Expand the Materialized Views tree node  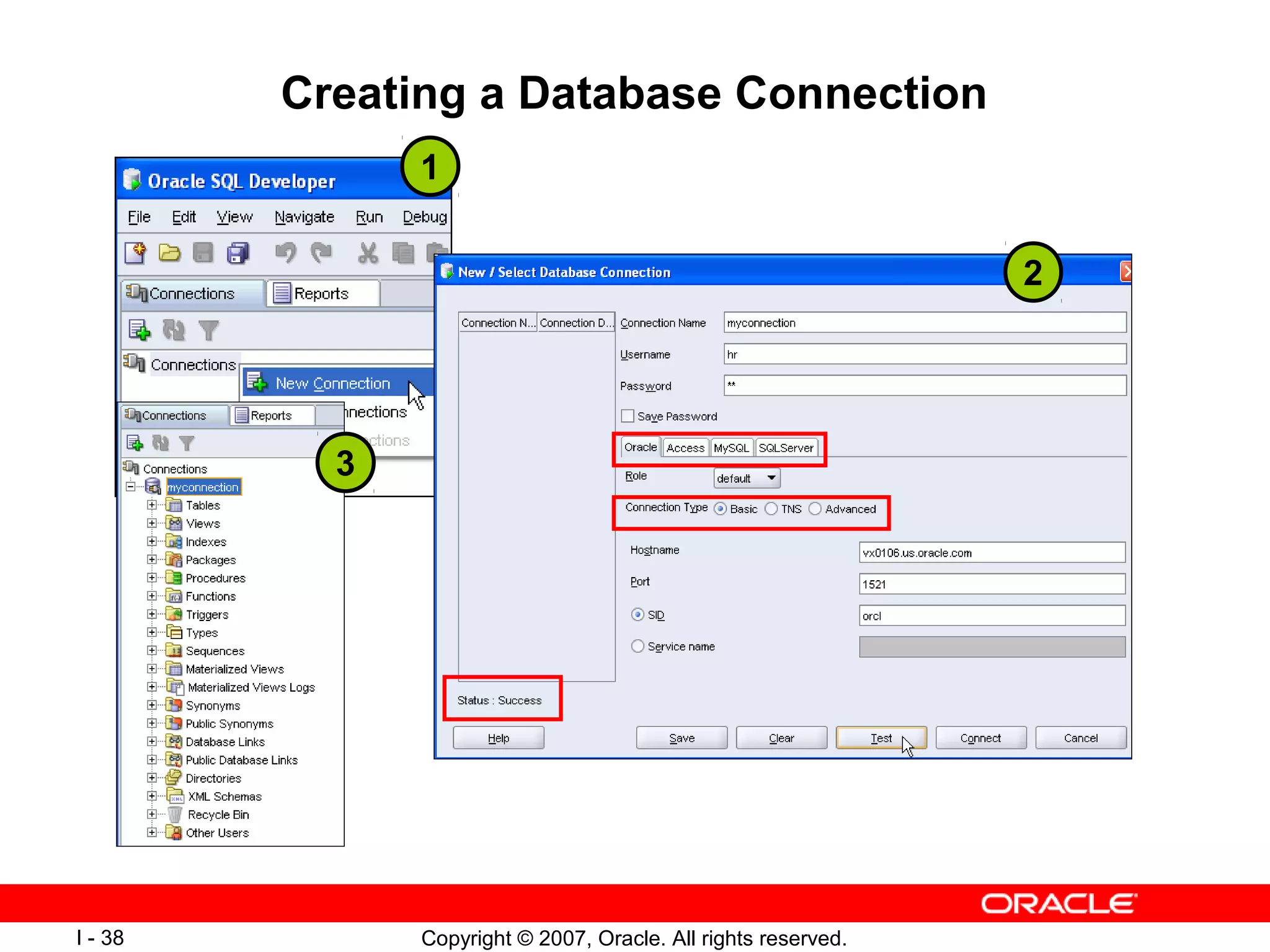152,669
